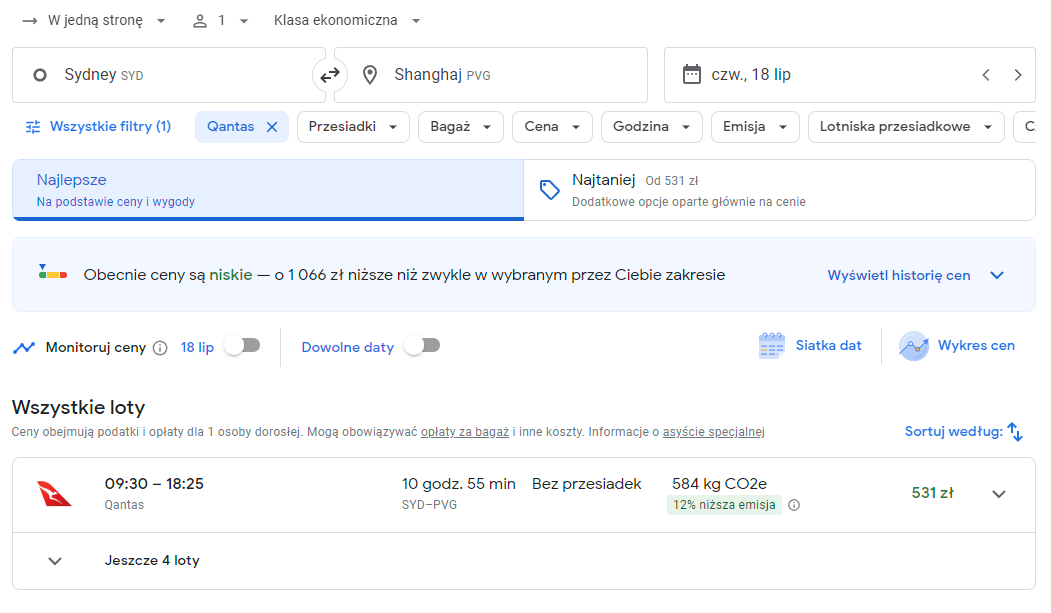
Task: Toggle Dowolne daty switch
Action: click(422, 346)
